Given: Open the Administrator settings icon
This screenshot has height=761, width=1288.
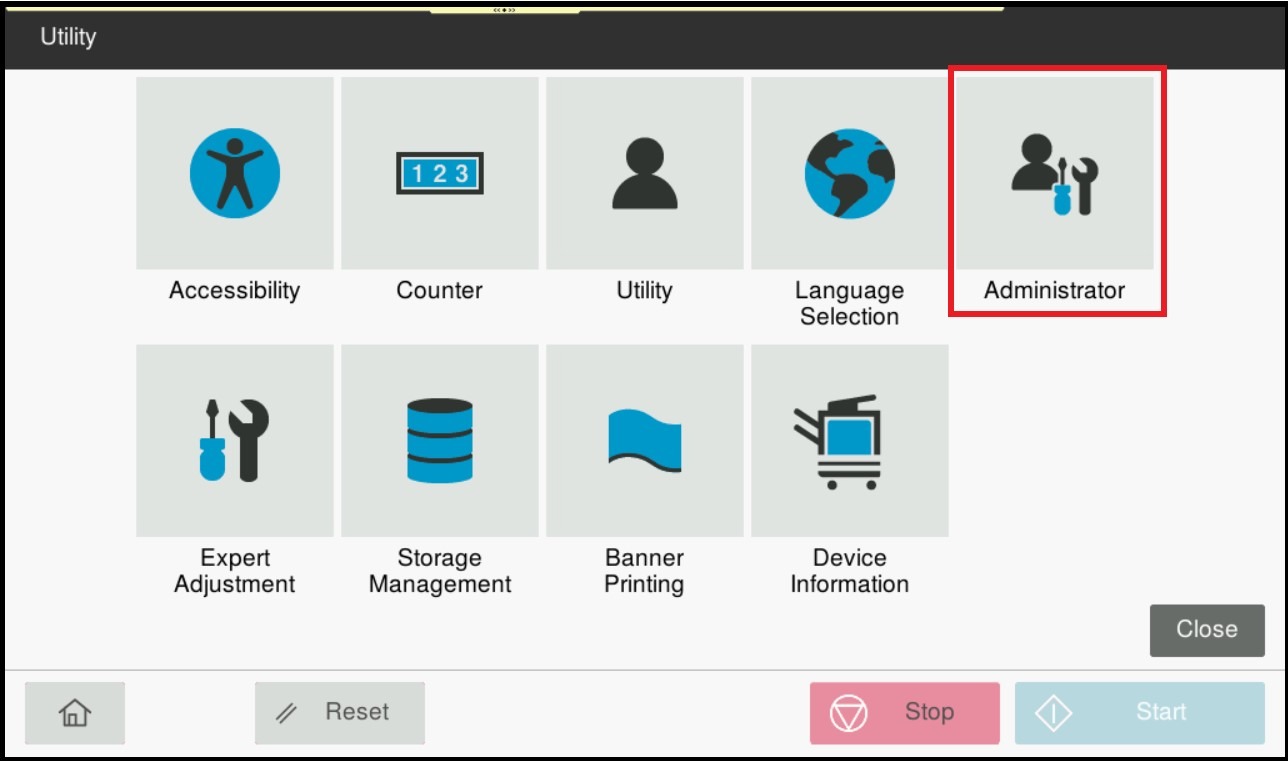Looking at the screenshot, I should click(1054, 173).
